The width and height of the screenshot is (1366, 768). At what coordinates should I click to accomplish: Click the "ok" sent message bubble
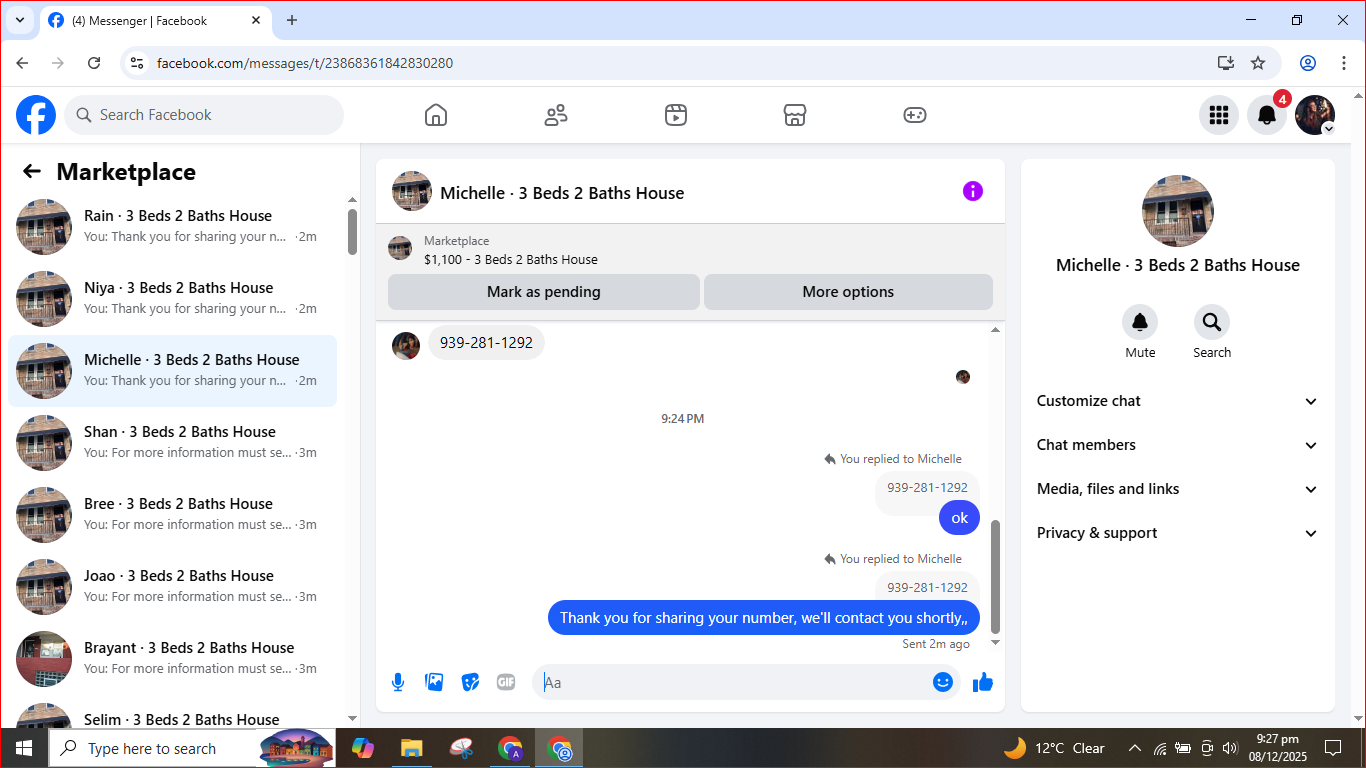959,518
